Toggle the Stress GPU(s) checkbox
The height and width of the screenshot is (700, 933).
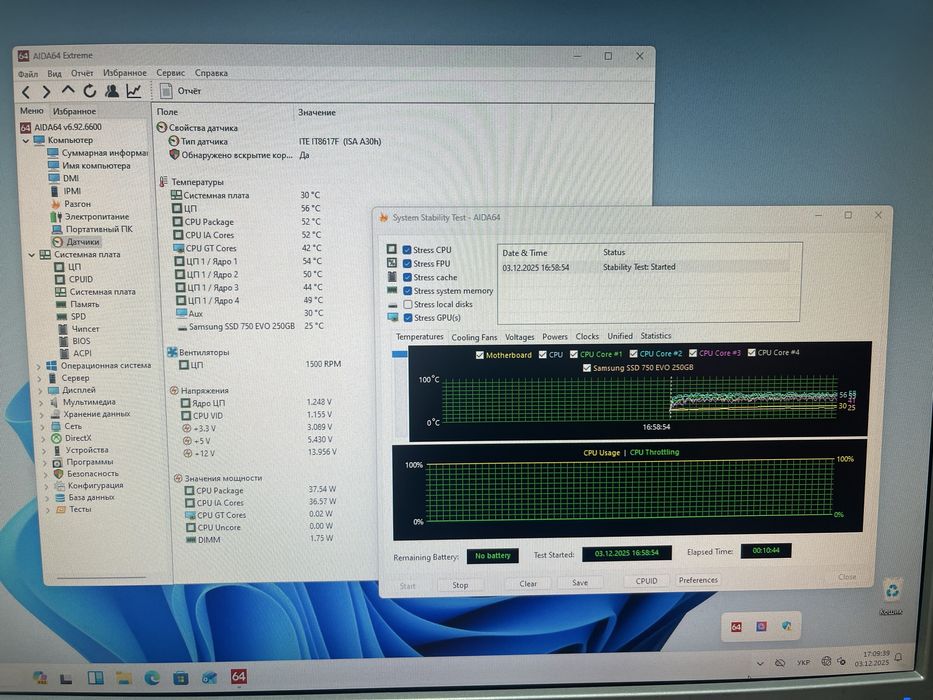pyautogui.click(x=408, y=318)
